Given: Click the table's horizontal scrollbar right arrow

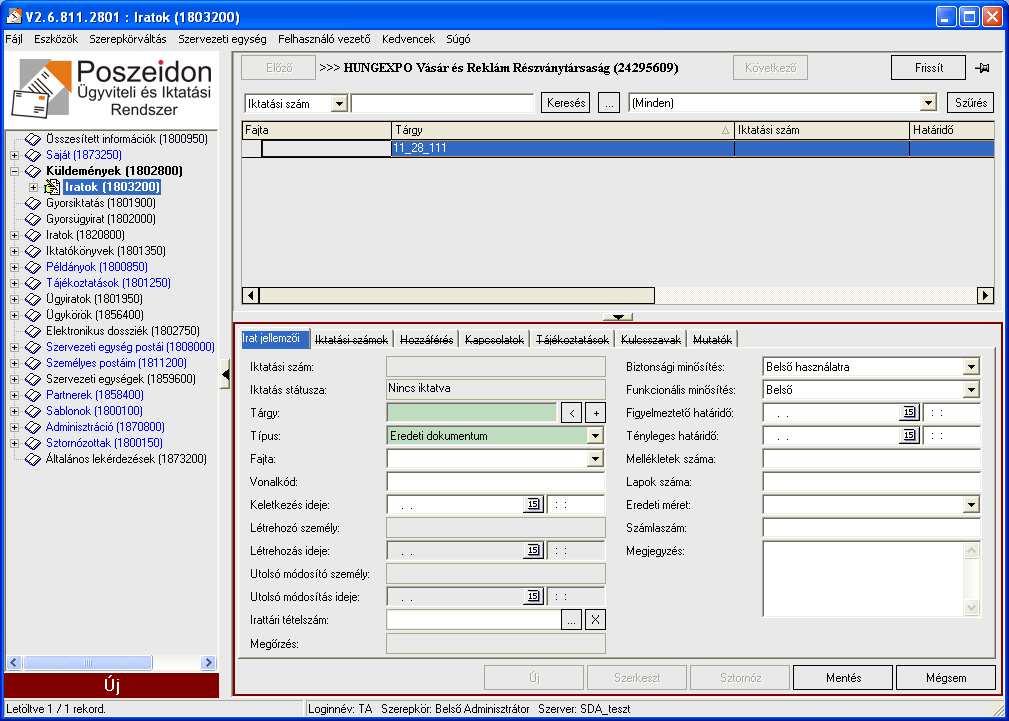Looking at the screenshot, I should click(x=985, y=295).
